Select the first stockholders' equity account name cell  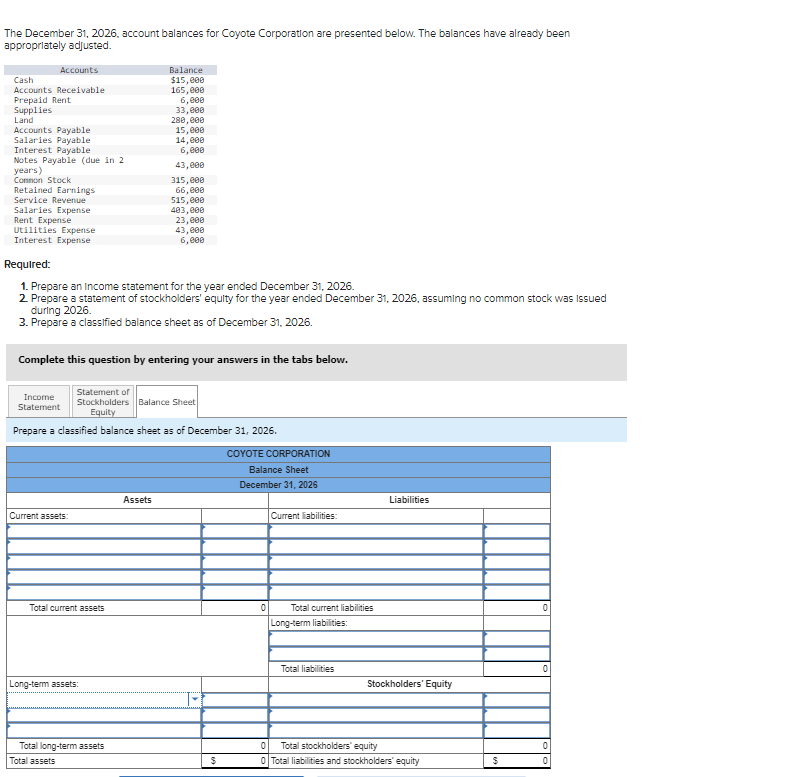(x=376, y=699)
